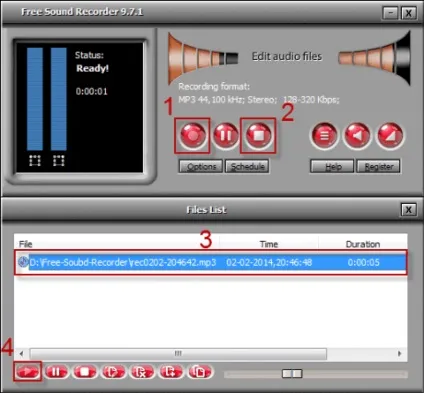
Task: Select the rec0202-204642.mp3 file row
Action: click(211, 262)
